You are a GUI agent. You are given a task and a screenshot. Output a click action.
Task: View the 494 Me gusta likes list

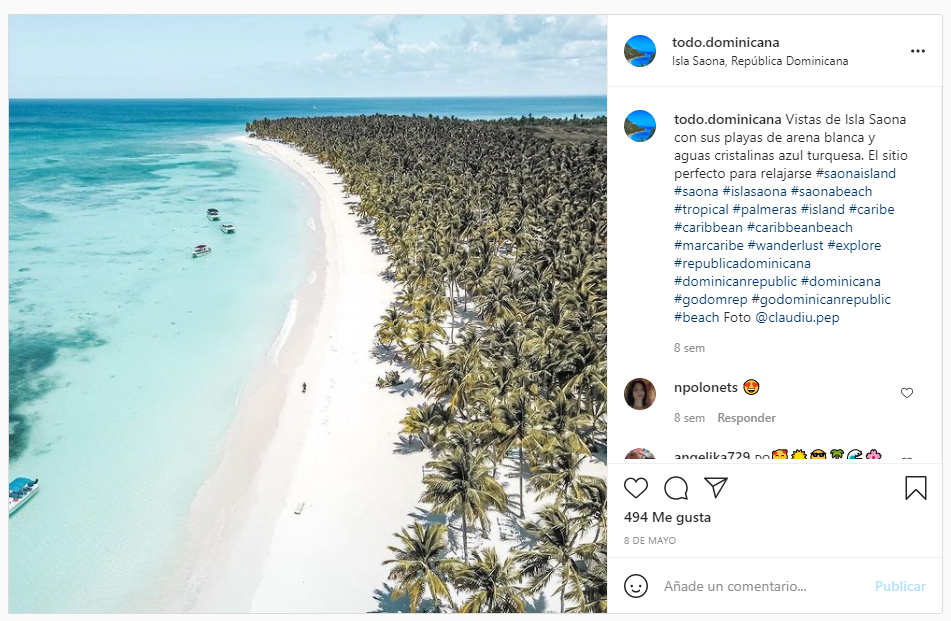[667, 518]
